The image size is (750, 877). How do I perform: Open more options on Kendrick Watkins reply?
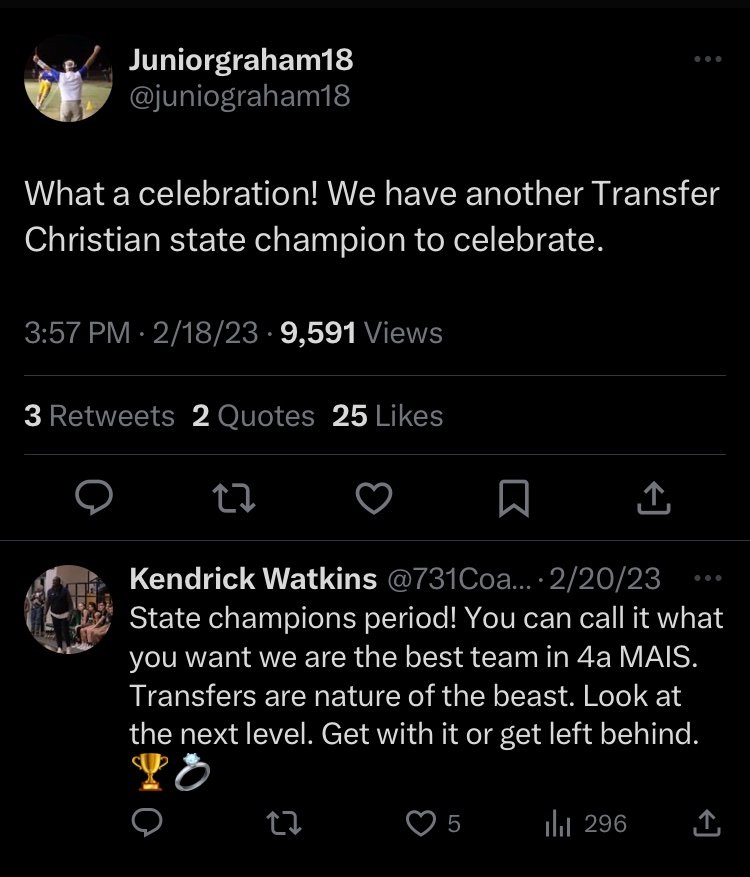click(x=707, y=578)
